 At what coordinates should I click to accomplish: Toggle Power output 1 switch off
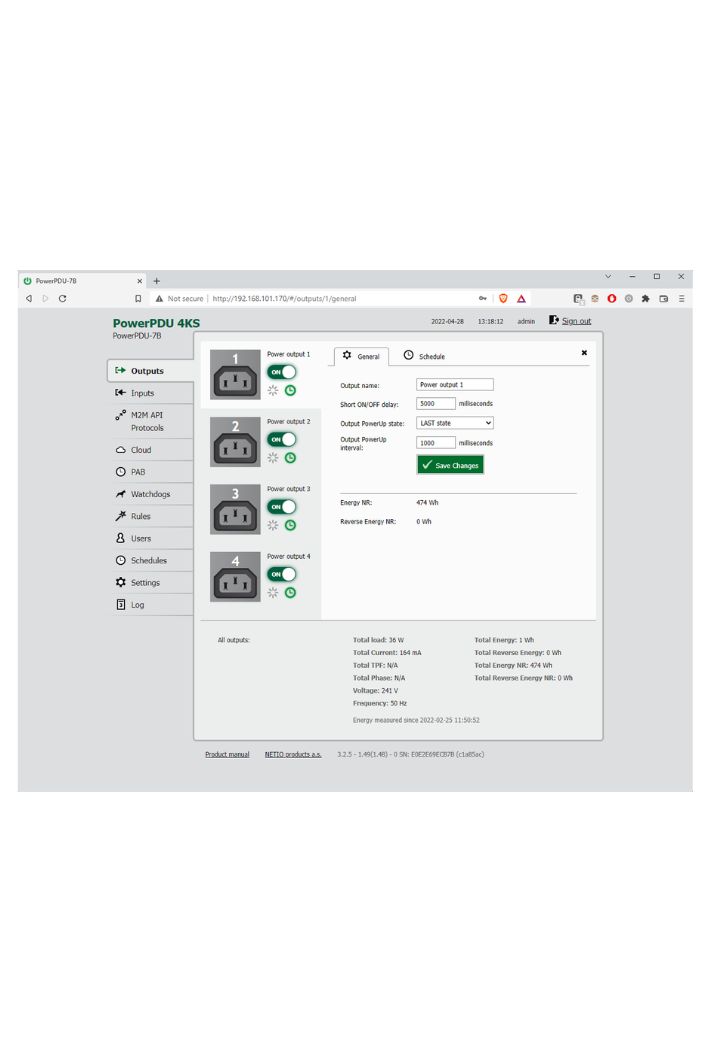[x=281, y=371]
